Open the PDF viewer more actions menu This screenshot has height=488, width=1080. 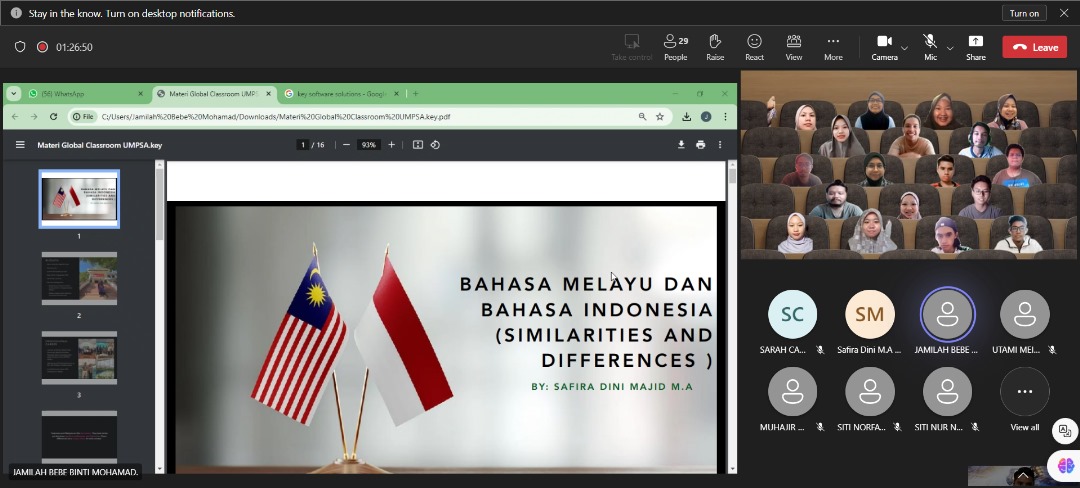pyautogui.click(x=720, y=145)
